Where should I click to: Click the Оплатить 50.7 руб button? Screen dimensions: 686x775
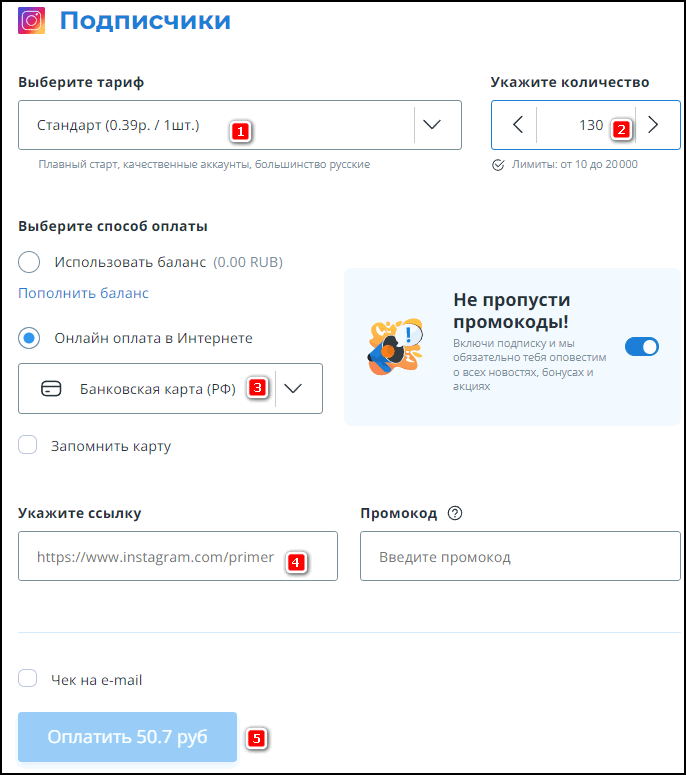point(128,737)
